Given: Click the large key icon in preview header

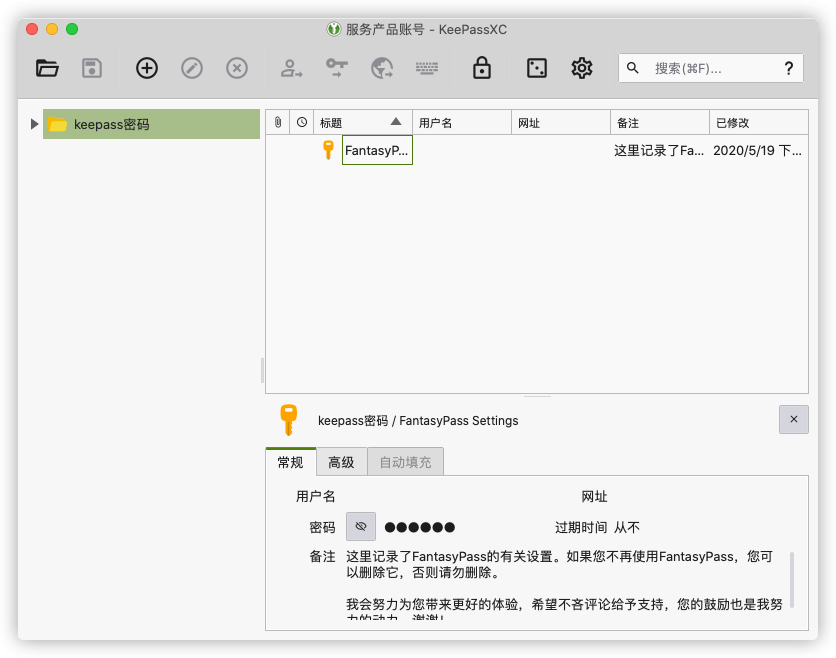Looking at the screenshot, I should [x=288, y=420].
